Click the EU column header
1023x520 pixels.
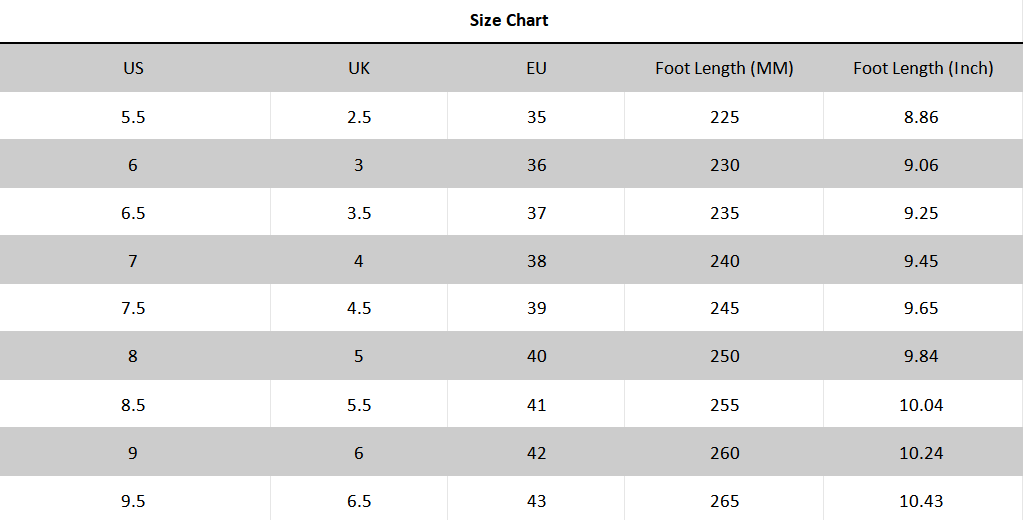(536, 68)
